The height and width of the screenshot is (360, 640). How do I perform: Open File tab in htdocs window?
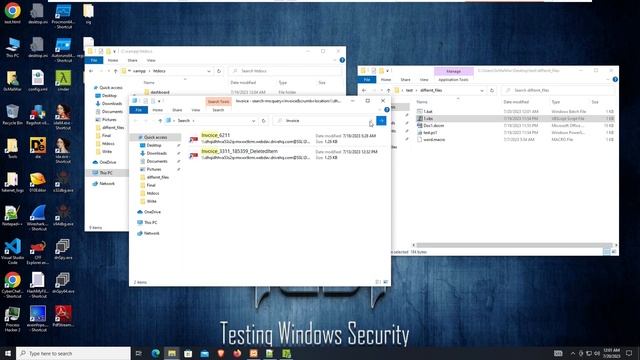[x=94, y=60]
